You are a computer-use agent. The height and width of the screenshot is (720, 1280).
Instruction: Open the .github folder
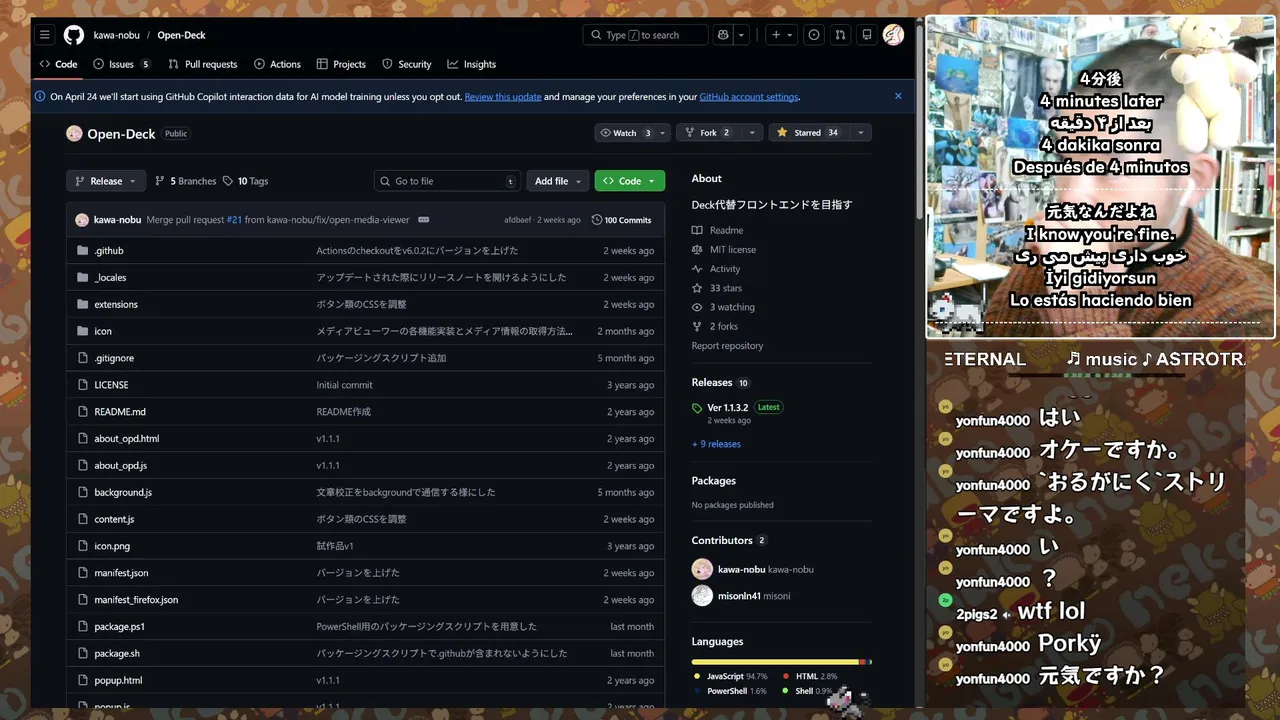(x=109, y=251)
